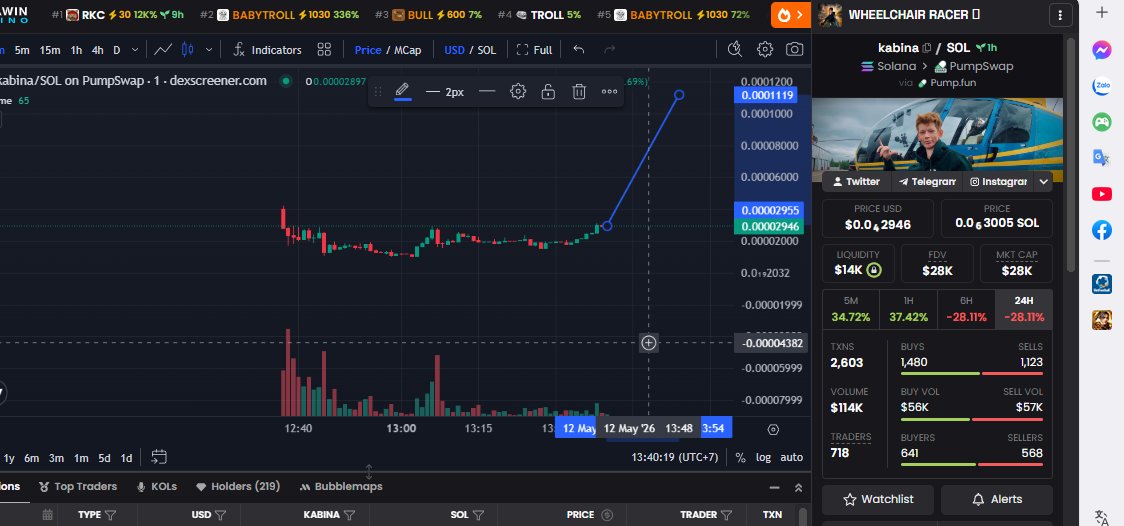Select the trend line lower endpoint

pyautogui.click(x=607, y=226)
